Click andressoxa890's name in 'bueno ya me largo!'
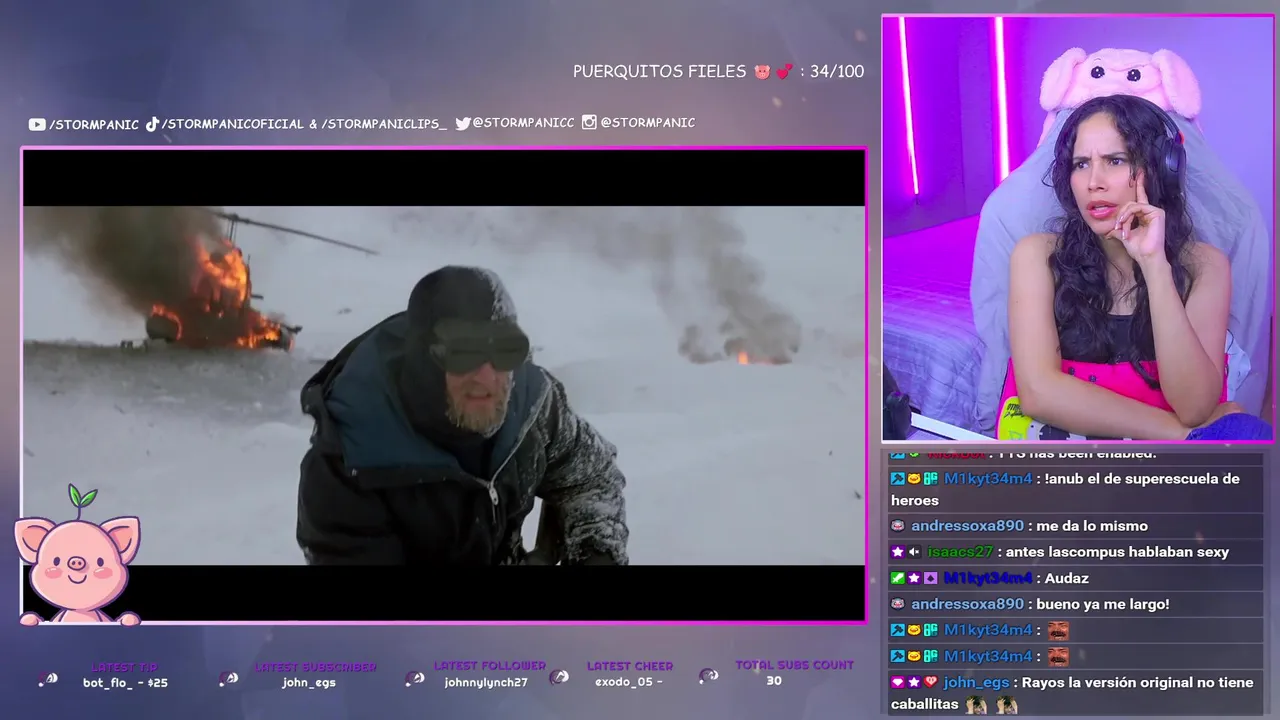 (x=967, y=604)
